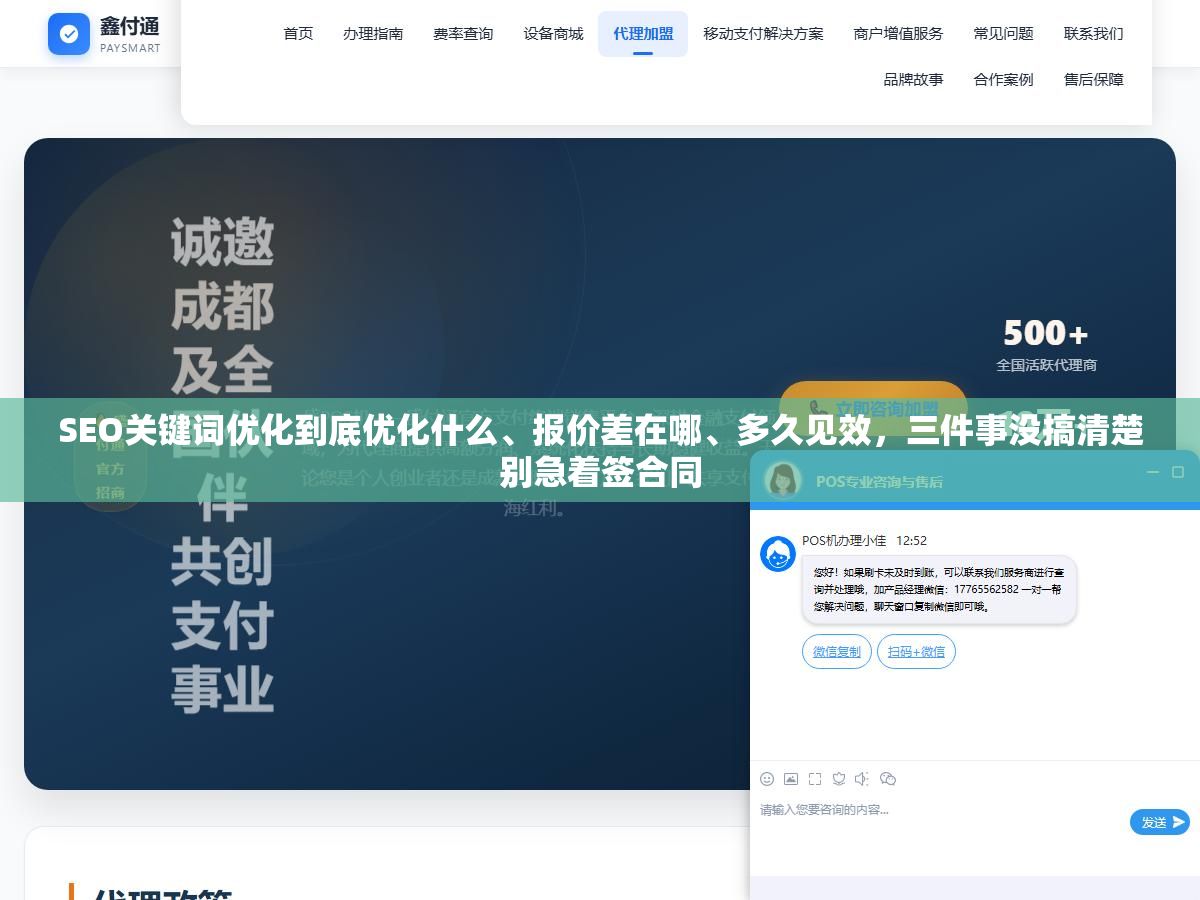Click the 鑫付通 PaySmart logo icon
1200x900 pixels.
[69, 34]
